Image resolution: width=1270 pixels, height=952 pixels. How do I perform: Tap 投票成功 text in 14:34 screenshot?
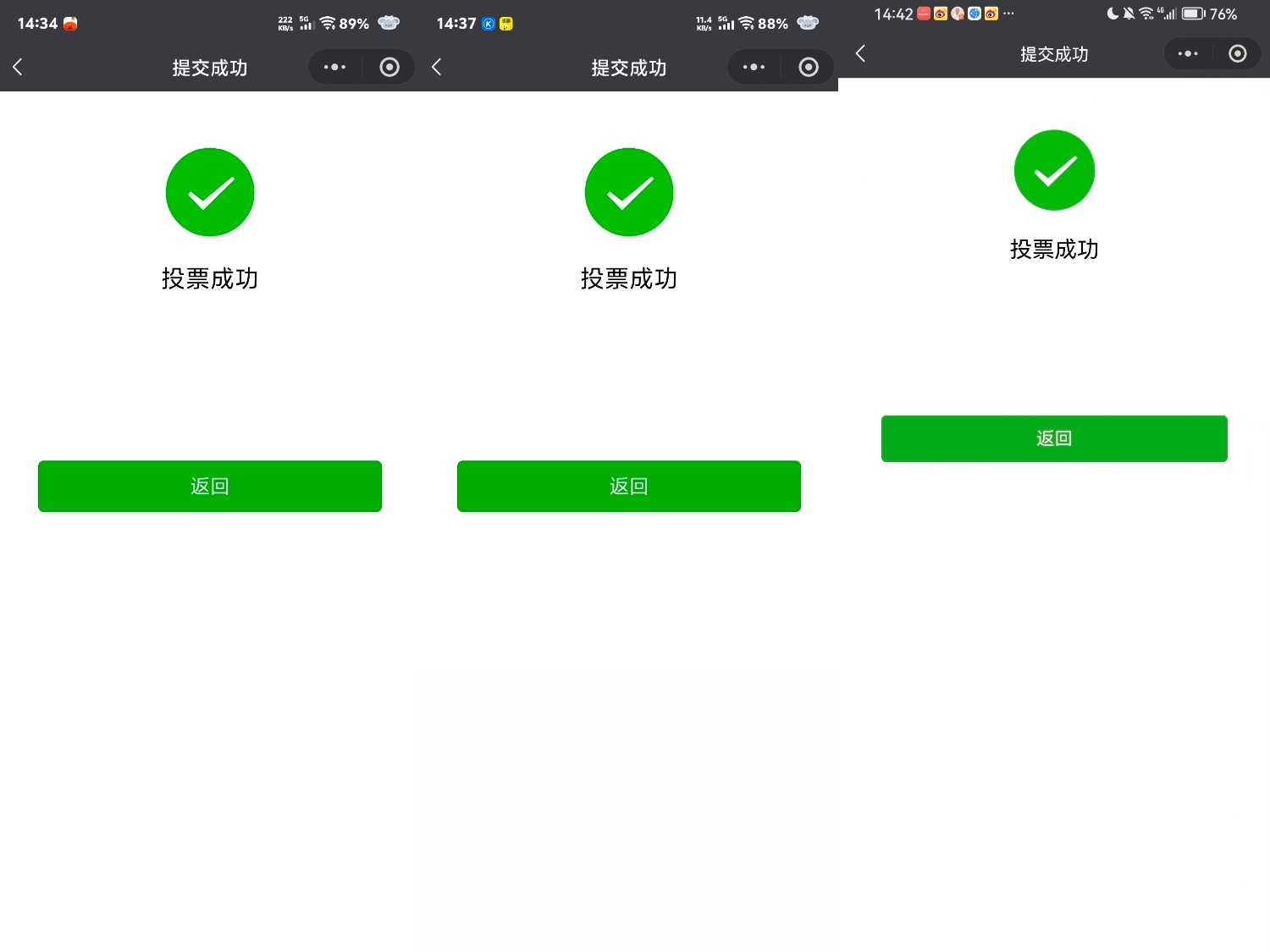pos(210,278)
